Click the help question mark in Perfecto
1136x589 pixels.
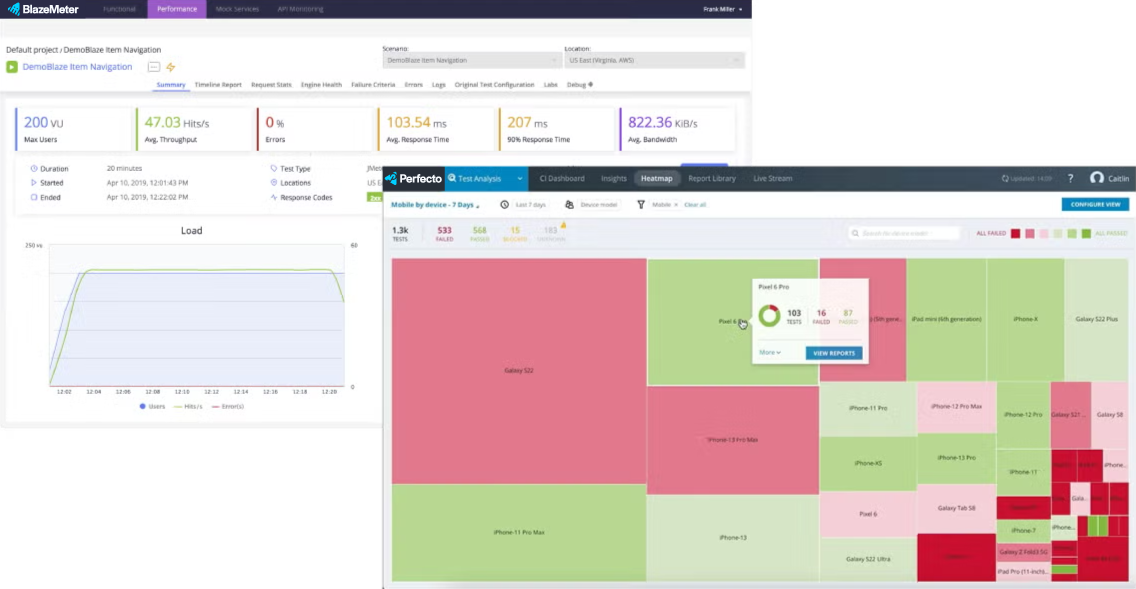(1070, 178)
